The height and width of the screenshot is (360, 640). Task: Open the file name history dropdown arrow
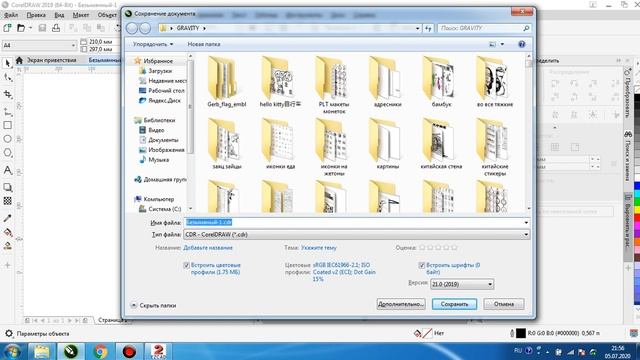coord(526,222)
